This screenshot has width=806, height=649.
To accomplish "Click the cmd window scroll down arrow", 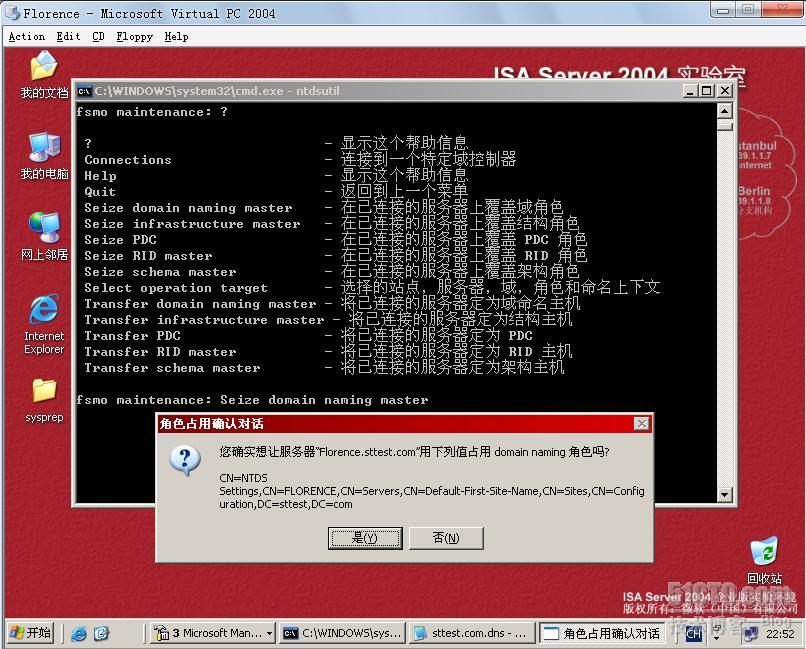I will click(724, 494).
